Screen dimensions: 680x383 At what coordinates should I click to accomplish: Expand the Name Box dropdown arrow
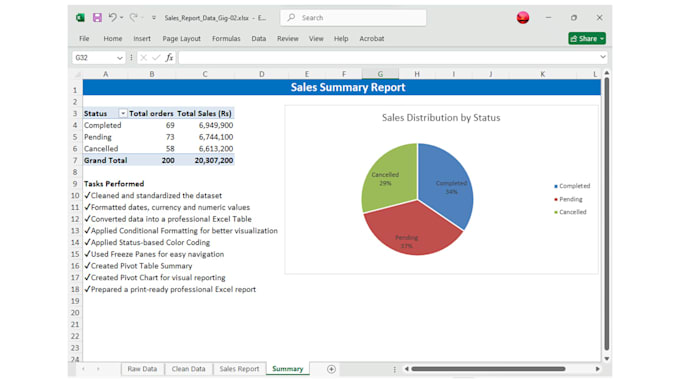pos(120,58)
